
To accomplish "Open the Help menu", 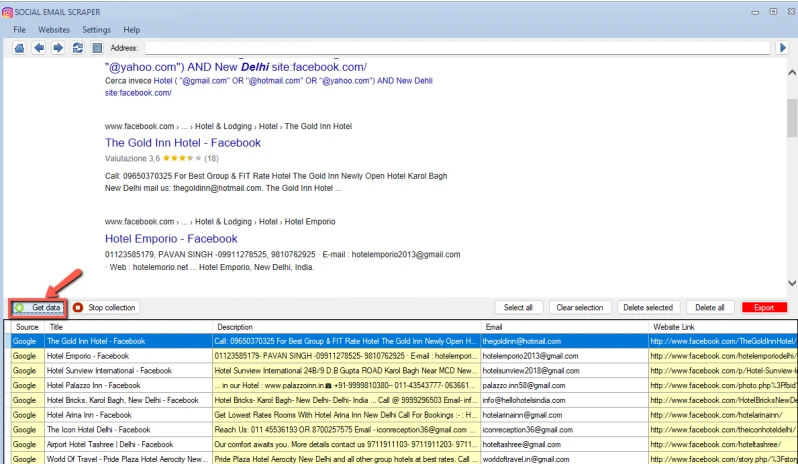I will [131, 30].
